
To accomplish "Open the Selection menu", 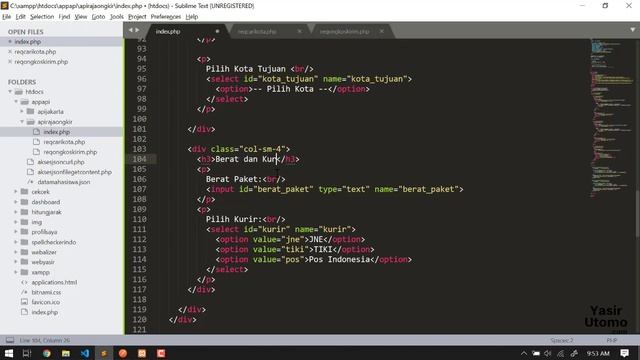I will [42, 17].
